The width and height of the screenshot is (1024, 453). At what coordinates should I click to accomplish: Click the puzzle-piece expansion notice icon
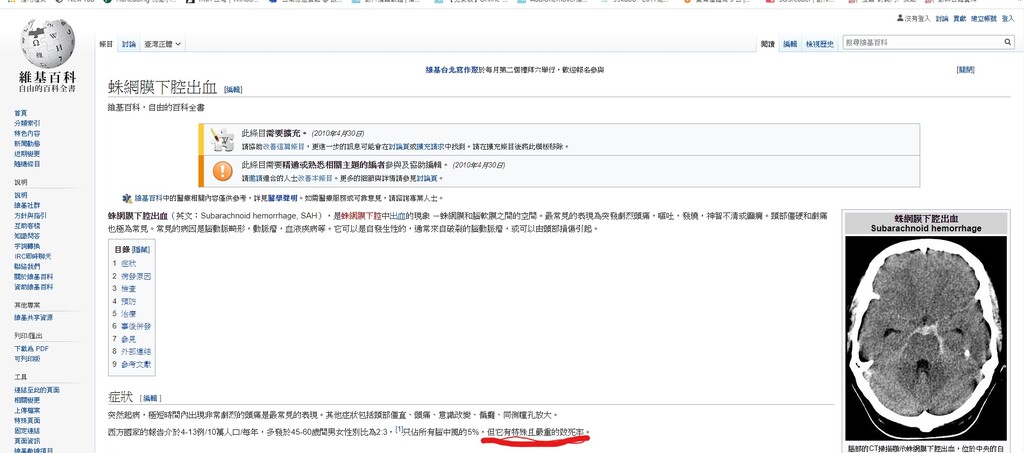(222, 139)
